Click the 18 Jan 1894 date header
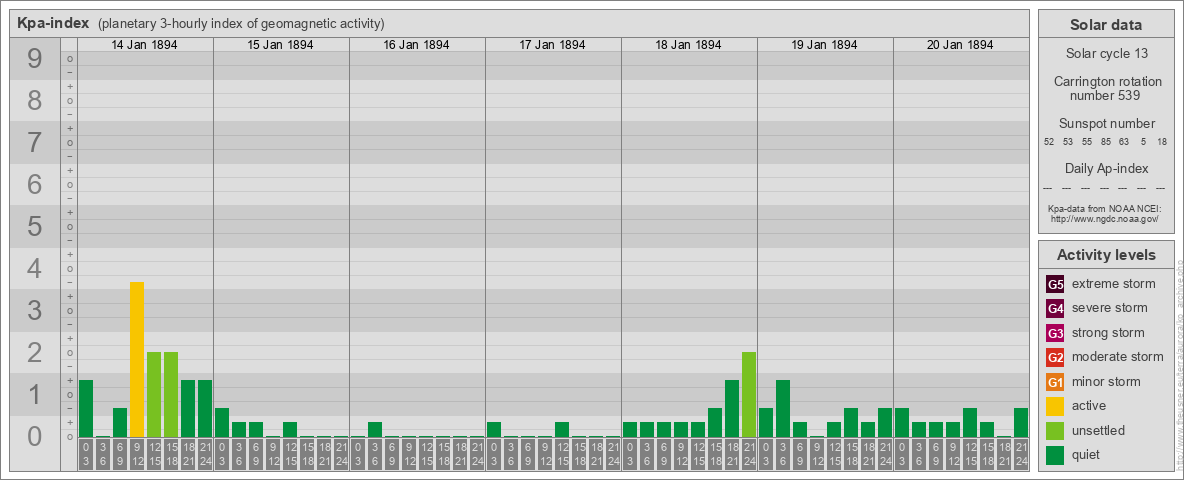This screenshot has height=480, width=1184. (x=688, y=45)
